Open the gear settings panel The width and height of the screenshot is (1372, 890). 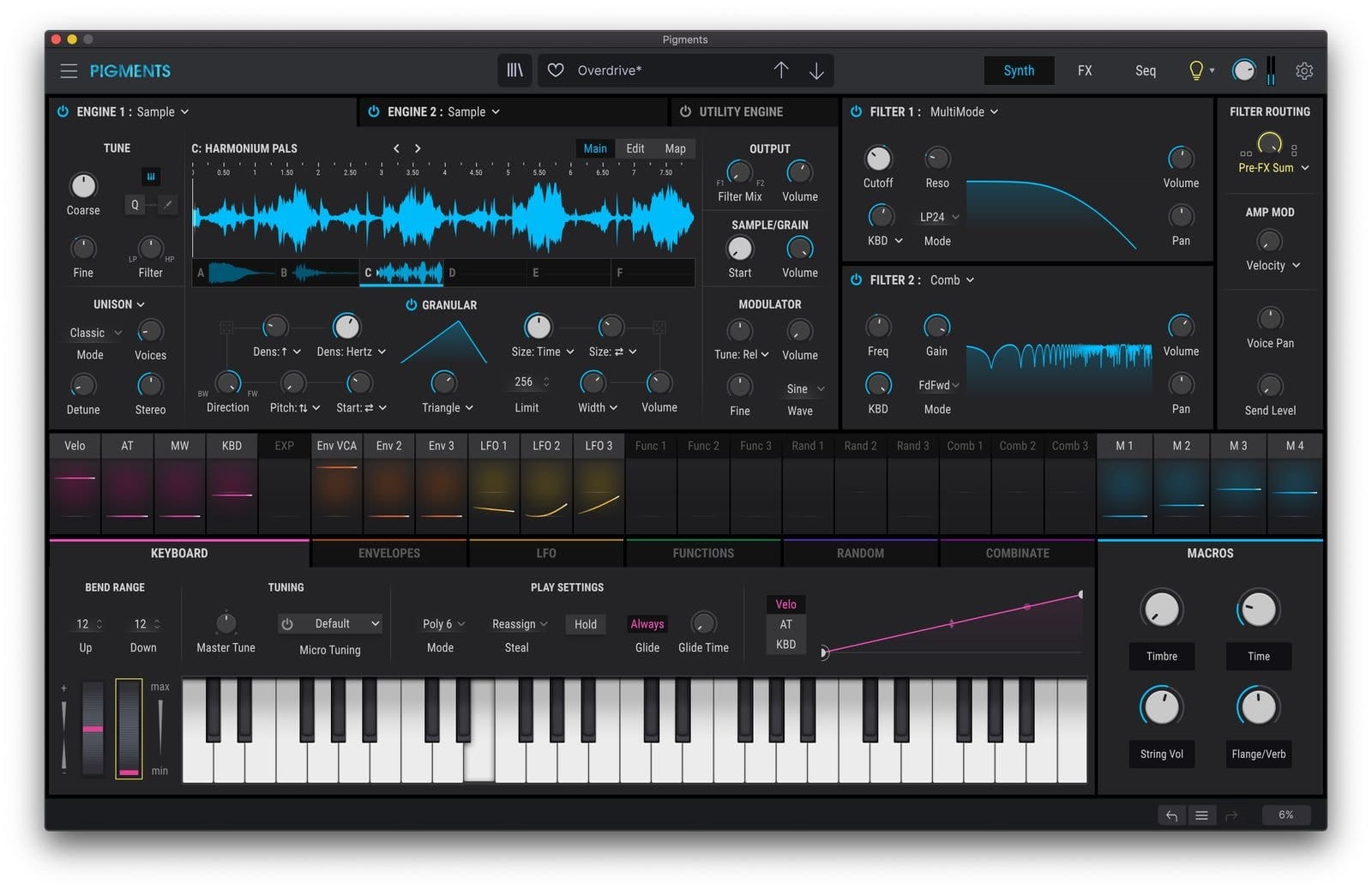[x=1304, y=71]
